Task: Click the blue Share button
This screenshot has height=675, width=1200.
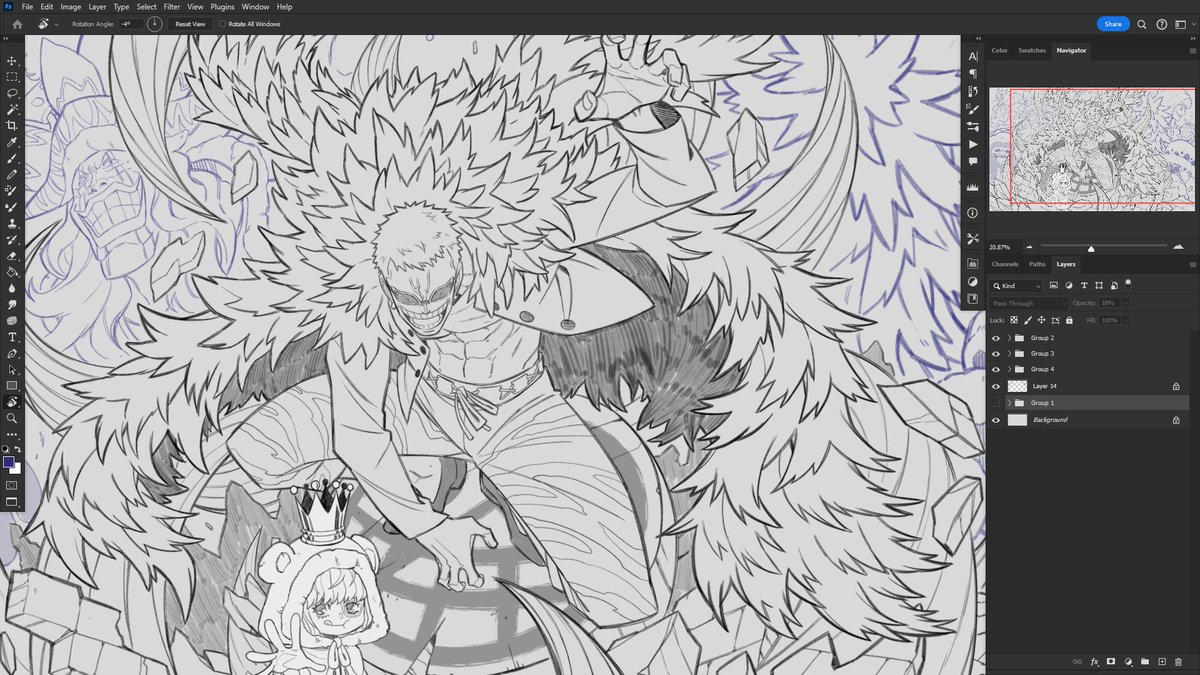Action: coord(1112,23)
